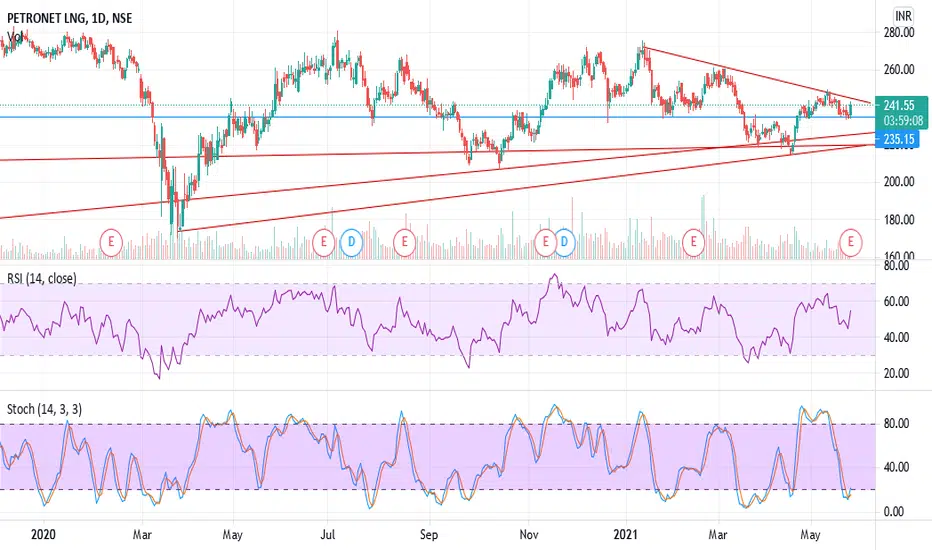Click the May label after 2021 on time axis
Screen dimensions: 932x550
pyautogui.click(x=810, y=535)
